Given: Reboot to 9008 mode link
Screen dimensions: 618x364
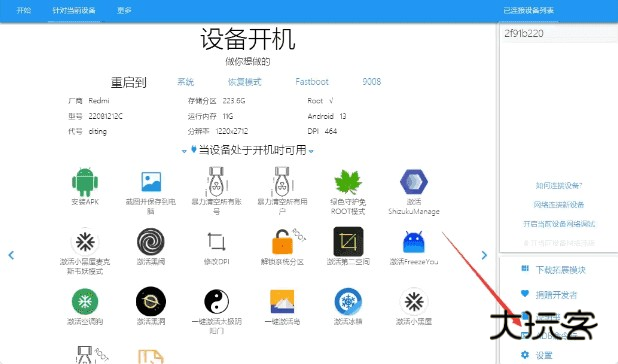Looking at the screenshot, I should point(372,82).
